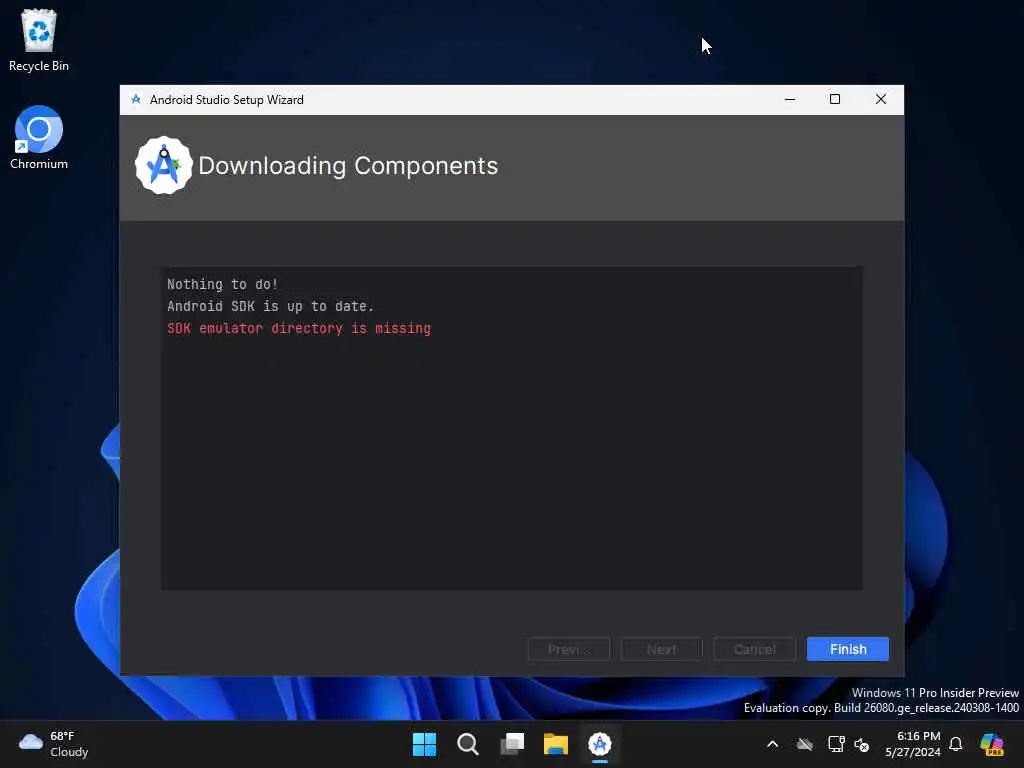Click the Android Studio icon in title bar
This screenshot has width=1024, height=768.
click(x=136, y=99)
